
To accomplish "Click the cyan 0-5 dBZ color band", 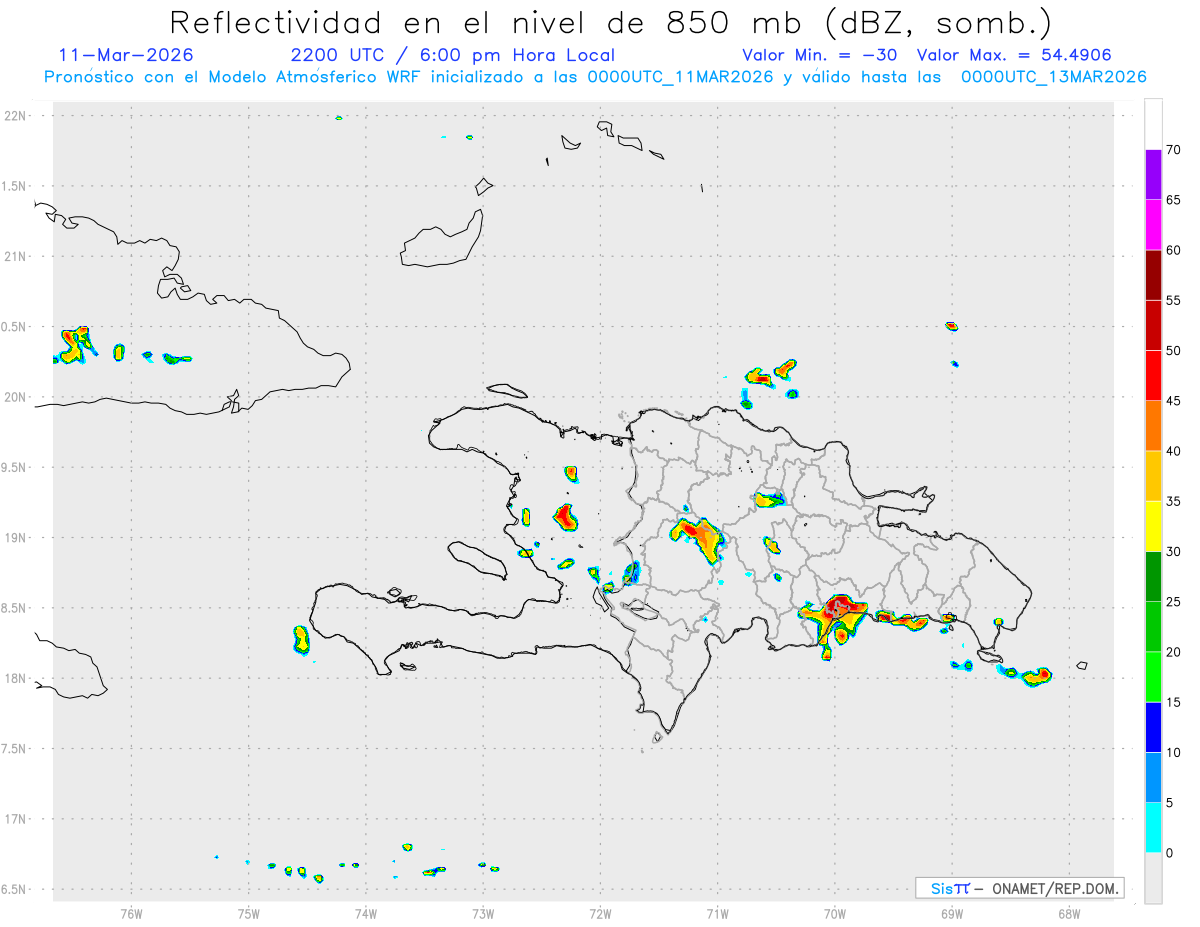I will (1153, 828).
